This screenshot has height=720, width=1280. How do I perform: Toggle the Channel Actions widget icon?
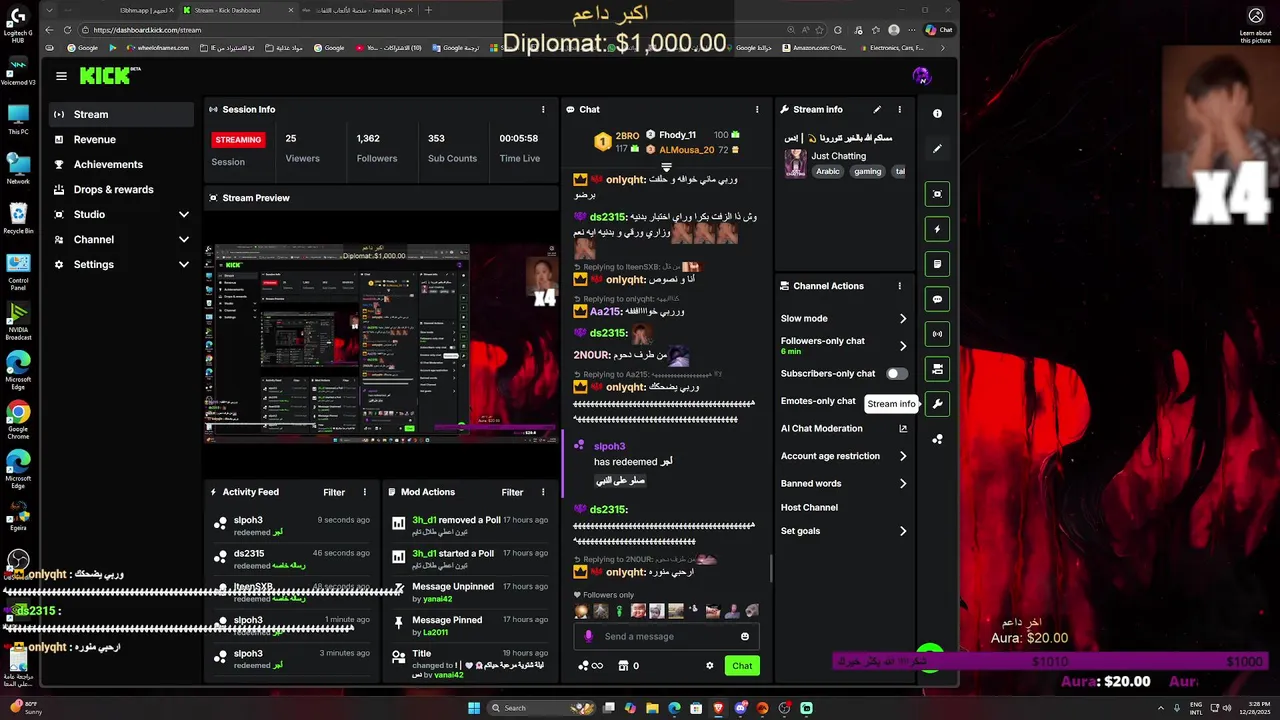[x=937, y=369]
